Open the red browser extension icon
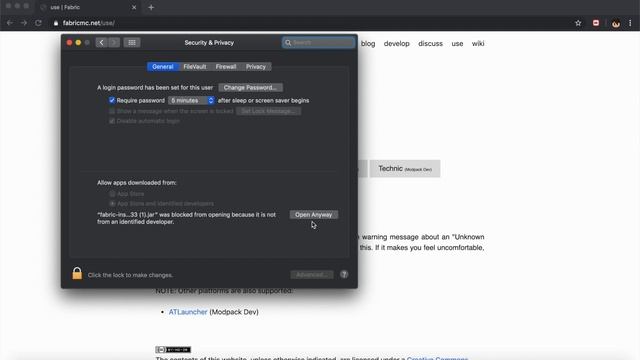This screenshot has width=640, height=360. pos(596,23)
